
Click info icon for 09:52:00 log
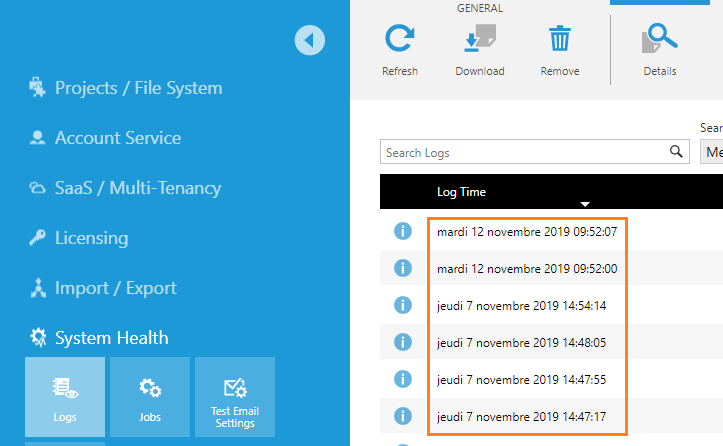click(403, 268)
